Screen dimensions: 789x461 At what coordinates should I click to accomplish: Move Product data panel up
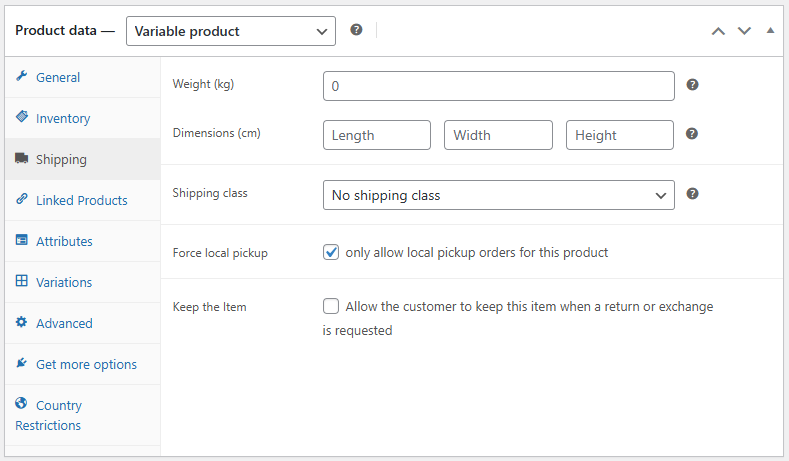pos(717,31)
